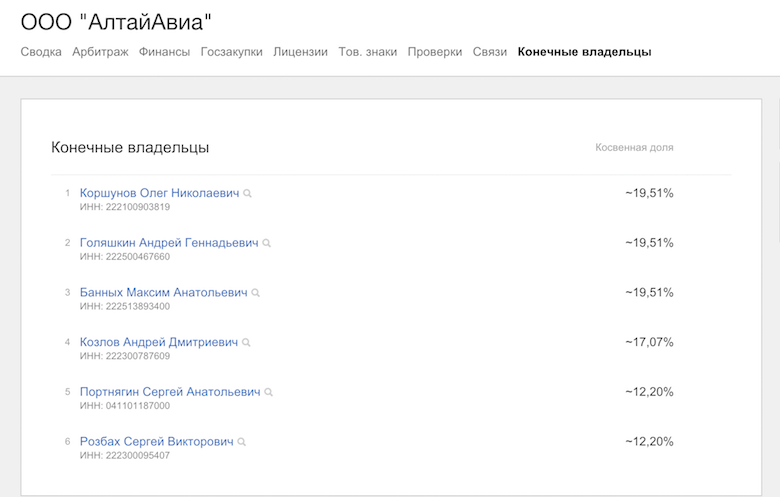Click search icon next to Коршунов Олег Николаевич
780x497 pixels.
[x=247, y=194]
